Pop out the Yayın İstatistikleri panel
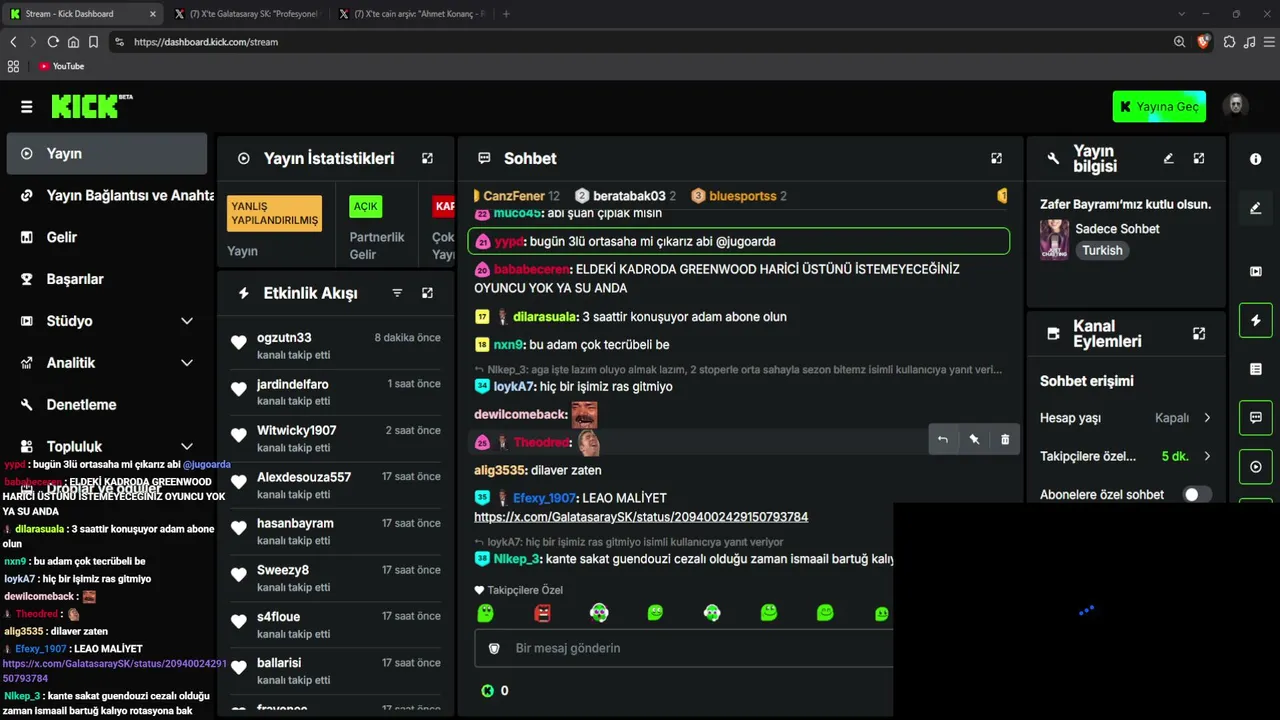Viewport: 1280px width, 720px height. pyautogui.click(x=427, y=158)
